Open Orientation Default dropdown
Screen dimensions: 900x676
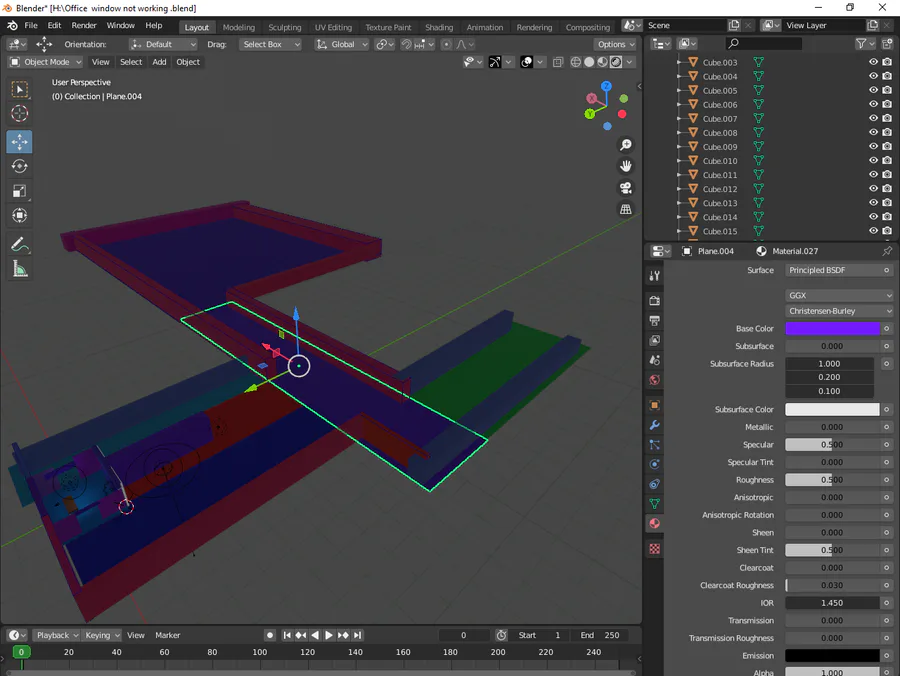[164, 44]
